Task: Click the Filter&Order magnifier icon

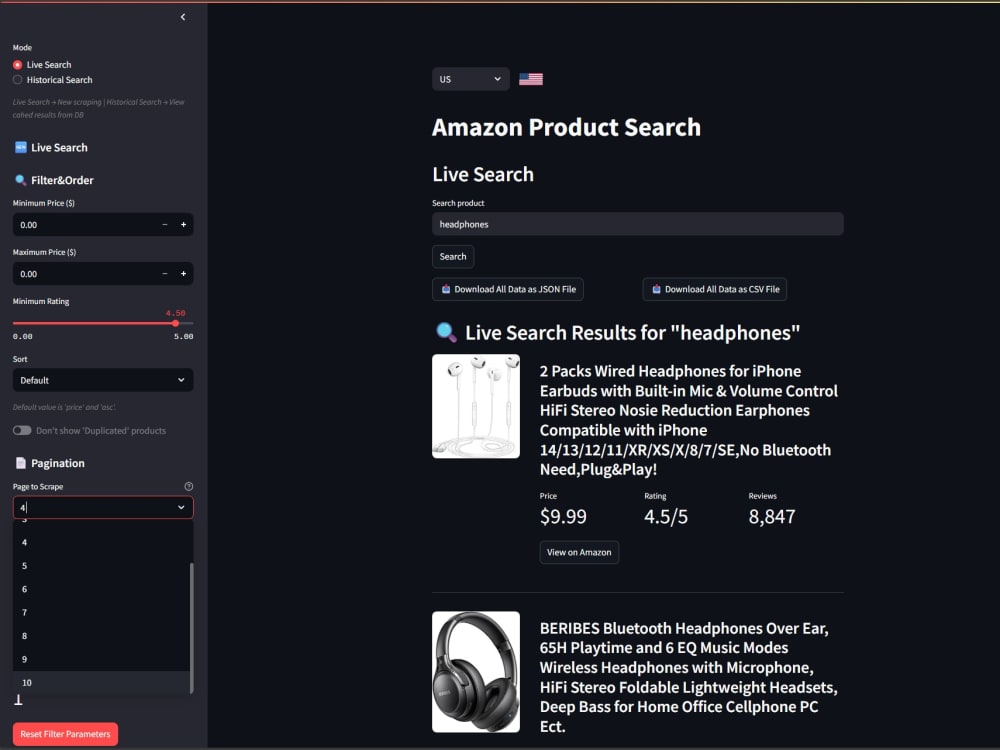Action: [20, 180]
